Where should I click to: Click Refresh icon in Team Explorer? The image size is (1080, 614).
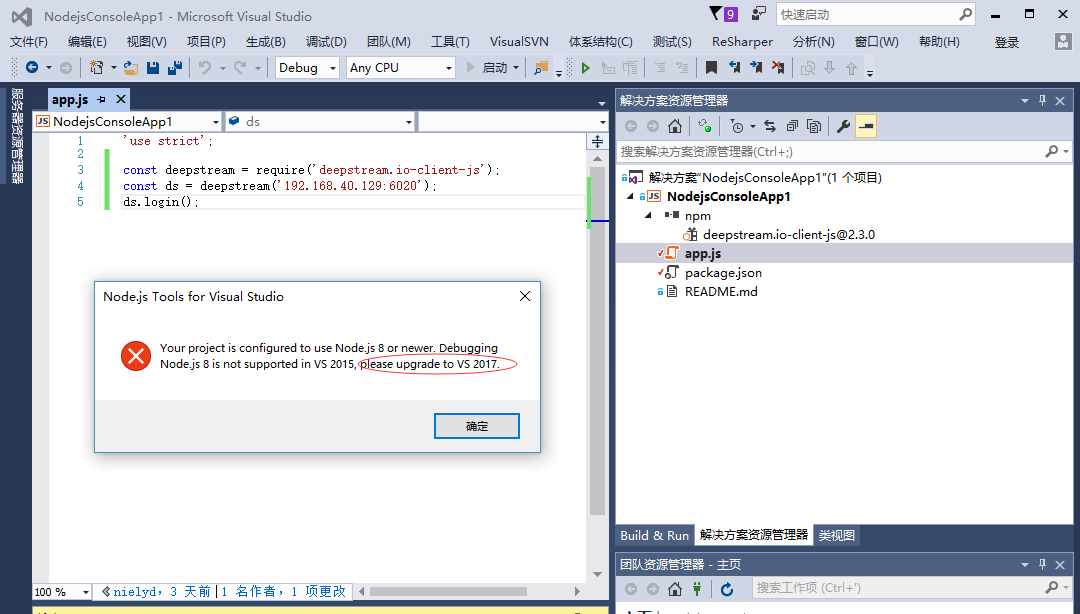point(727,589)
